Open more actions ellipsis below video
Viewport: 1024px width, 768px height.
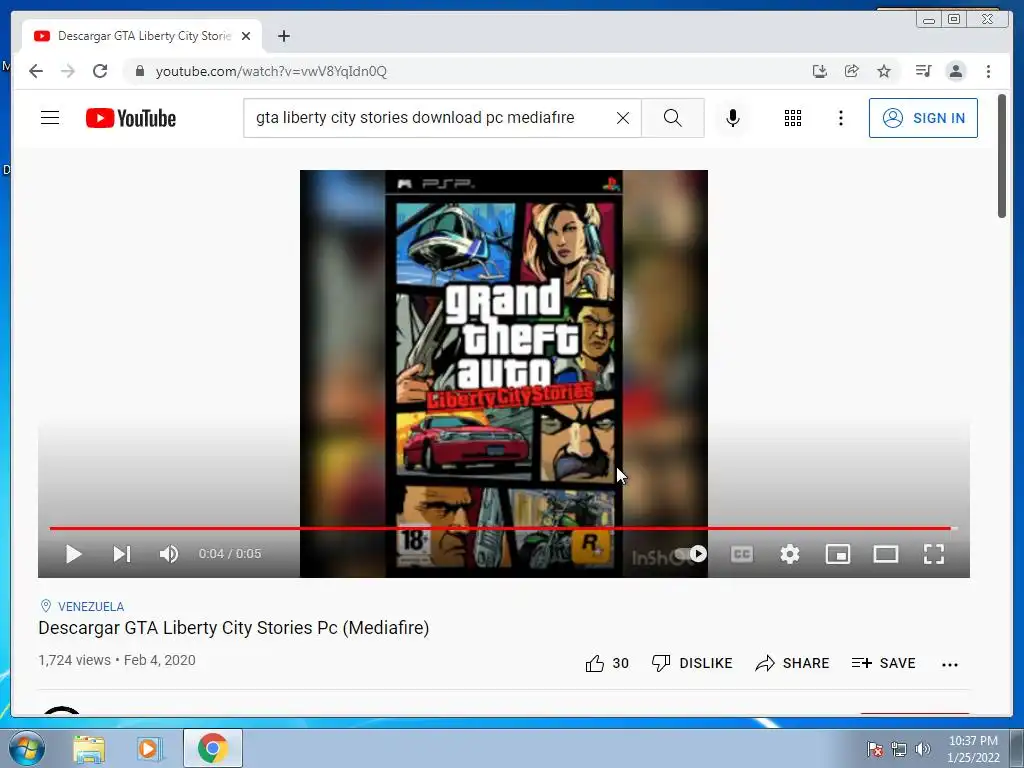[950, 665]
